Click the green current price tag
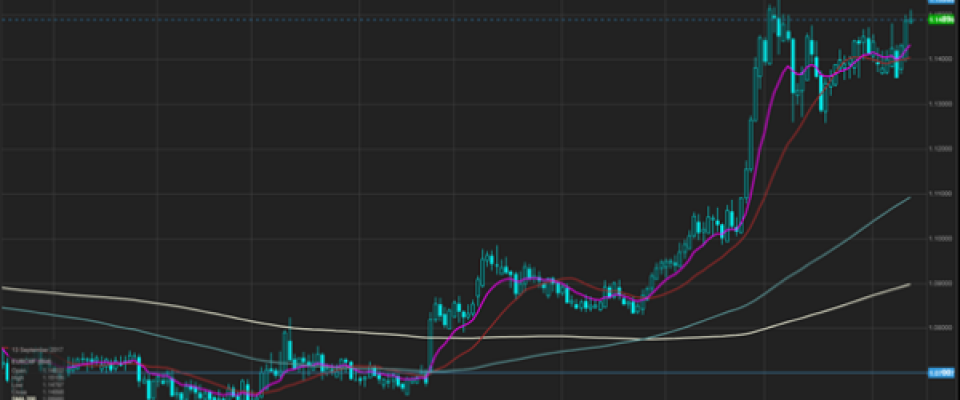 coord(943,20)
